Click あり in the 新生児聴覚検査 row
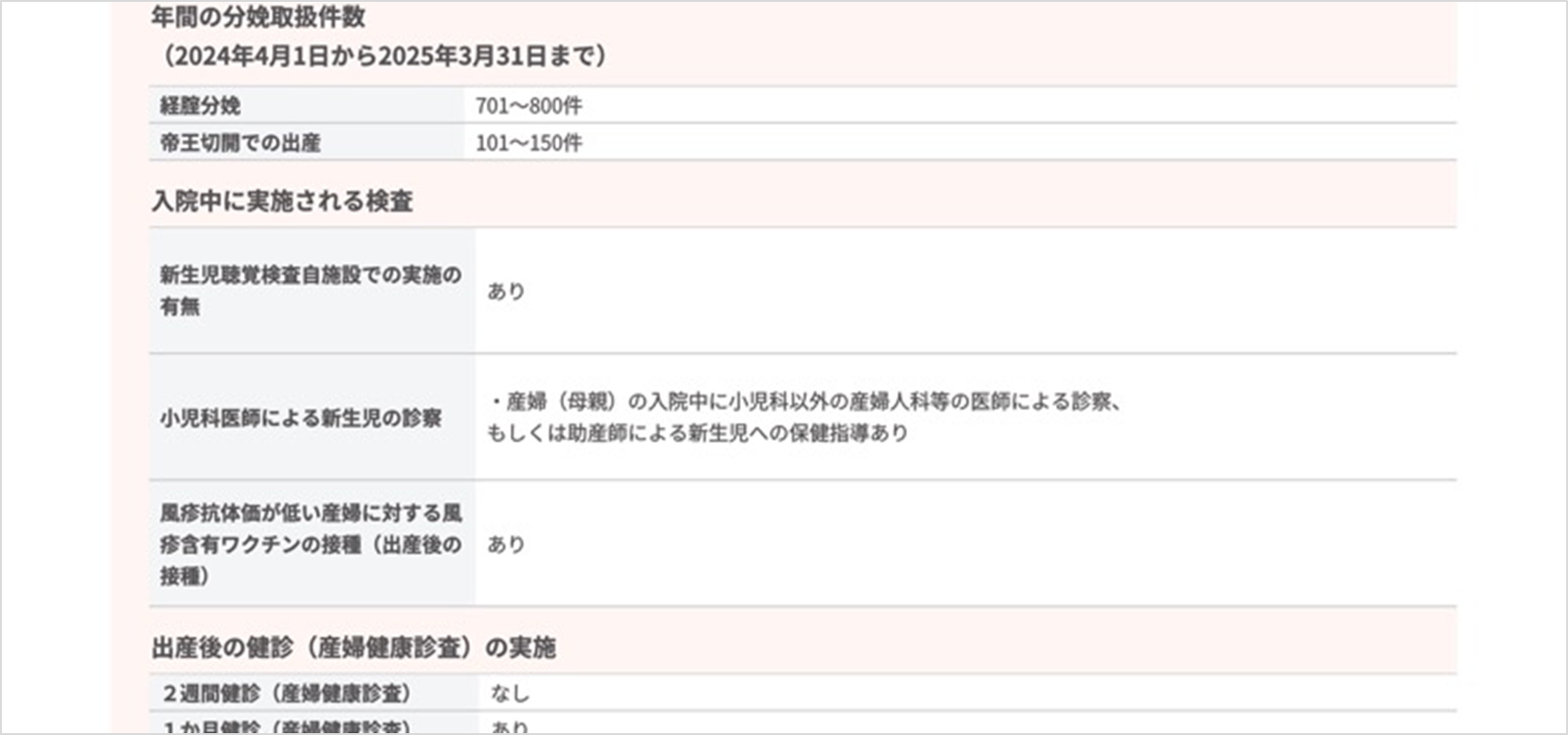This screenshot has height=735, width=1568. (507, 291)
